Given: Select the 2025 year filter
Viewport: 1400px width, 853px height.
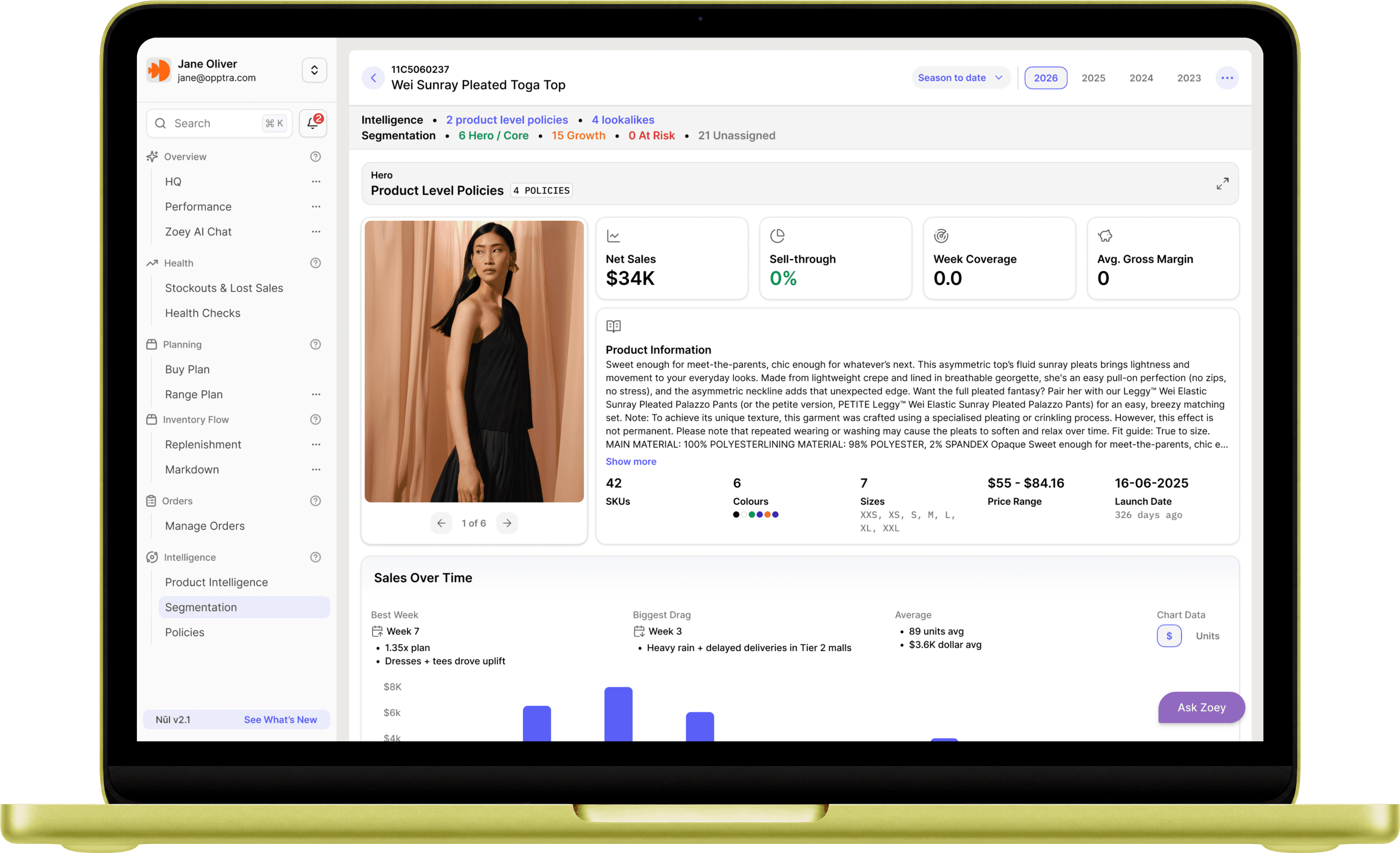Looking at the screenshot, I should pyautogui.click(x=1093, y=78).
